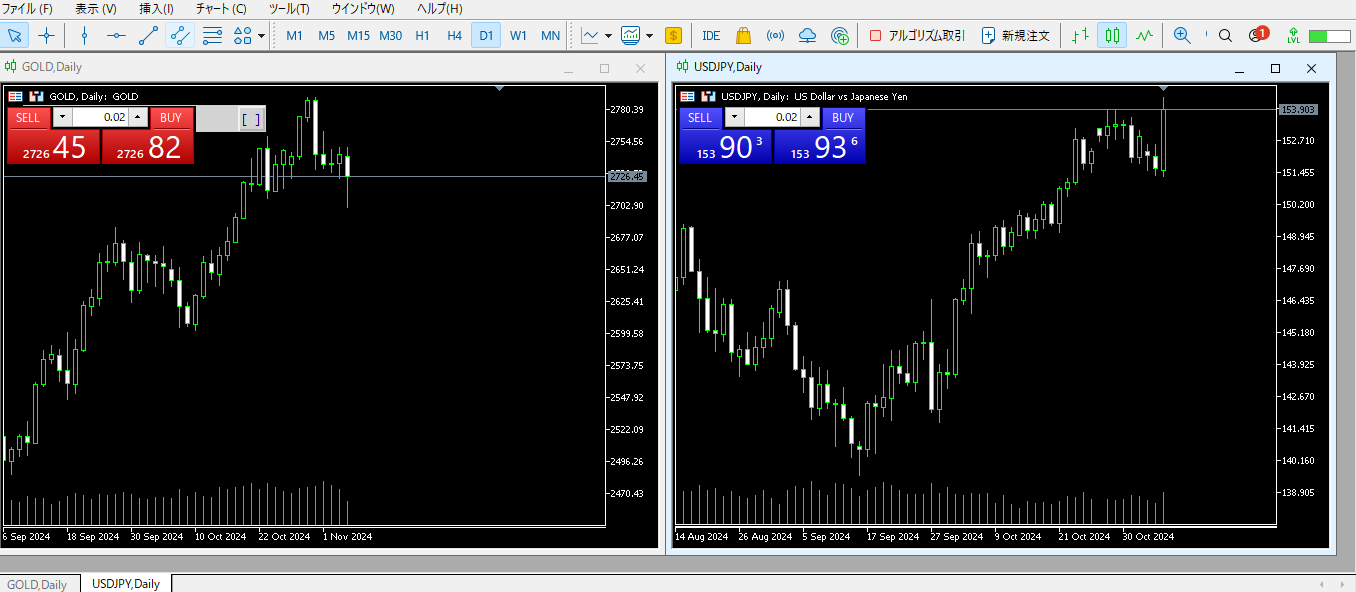
Task: Click the BUY button on USDJPY chart
Action: click(x=843, y=118)
